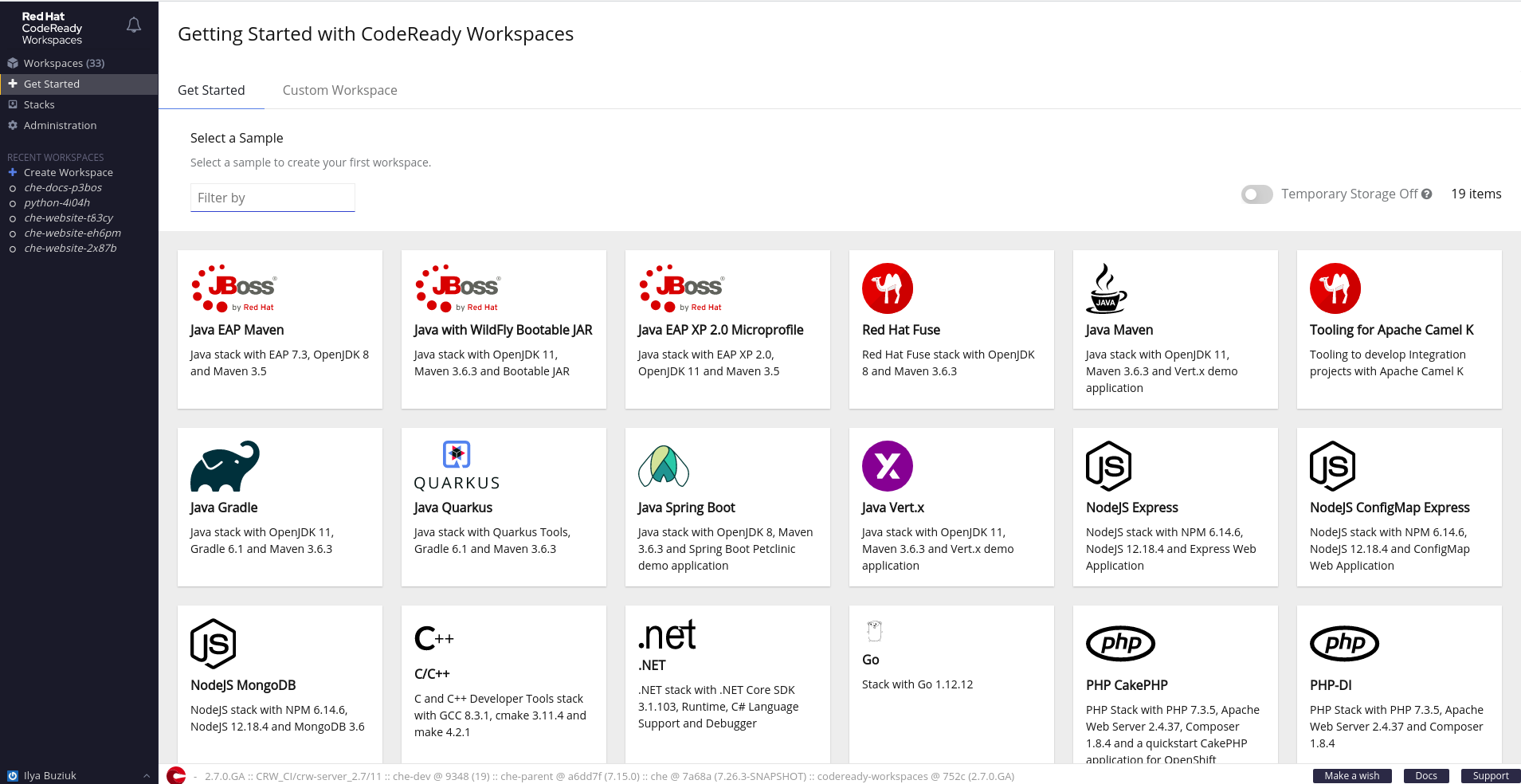Open recent workspace che-docs-p3bos
Image resolution: width=1521 pixels, height=784 pixels.
click(63, 188)
